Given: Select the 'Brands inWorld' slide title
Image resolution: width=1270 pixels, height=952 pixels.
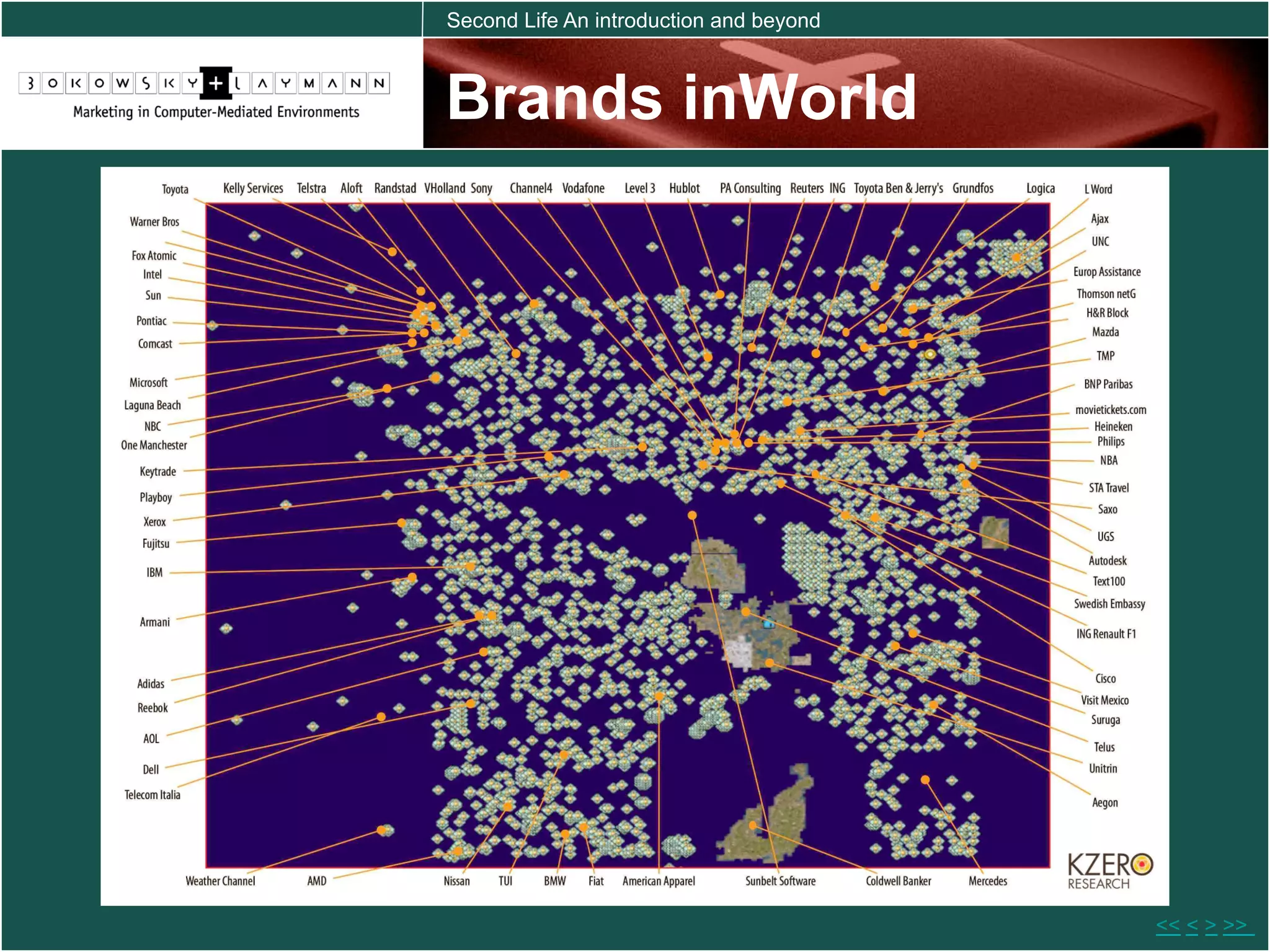Looking at the screenshot, I should (682, 97).
